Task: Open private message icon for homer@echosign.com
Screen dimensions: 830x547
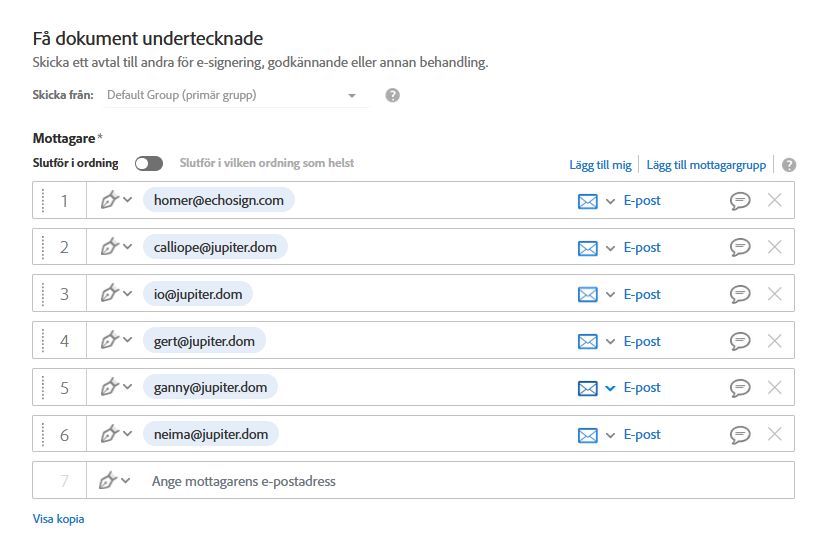Action: coord(740,201)
